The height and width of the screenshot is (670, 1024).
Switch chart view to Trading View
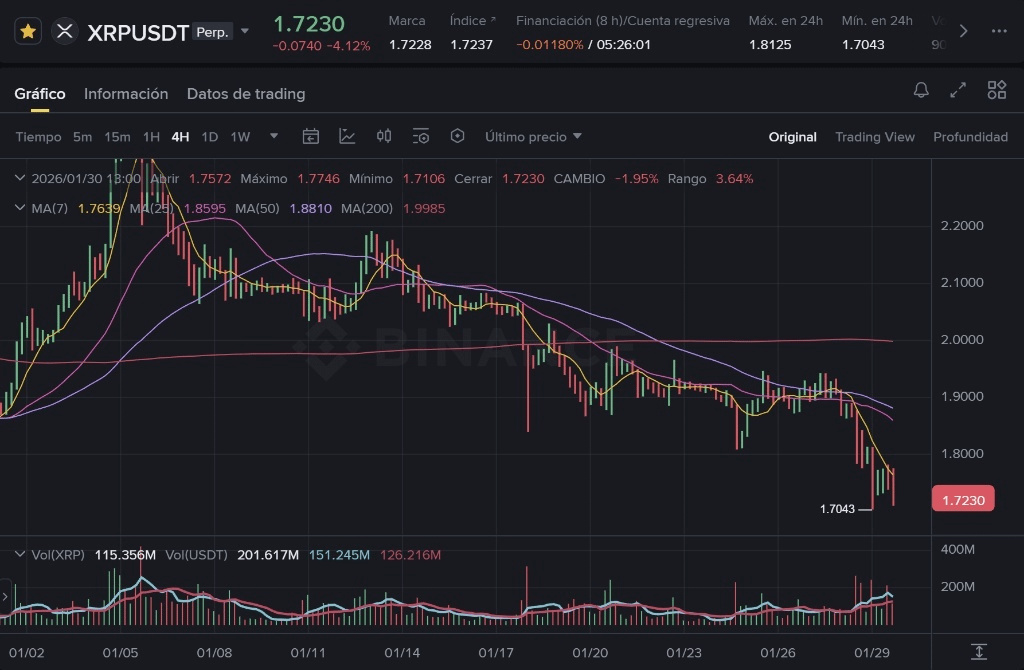tap(874, 137)
